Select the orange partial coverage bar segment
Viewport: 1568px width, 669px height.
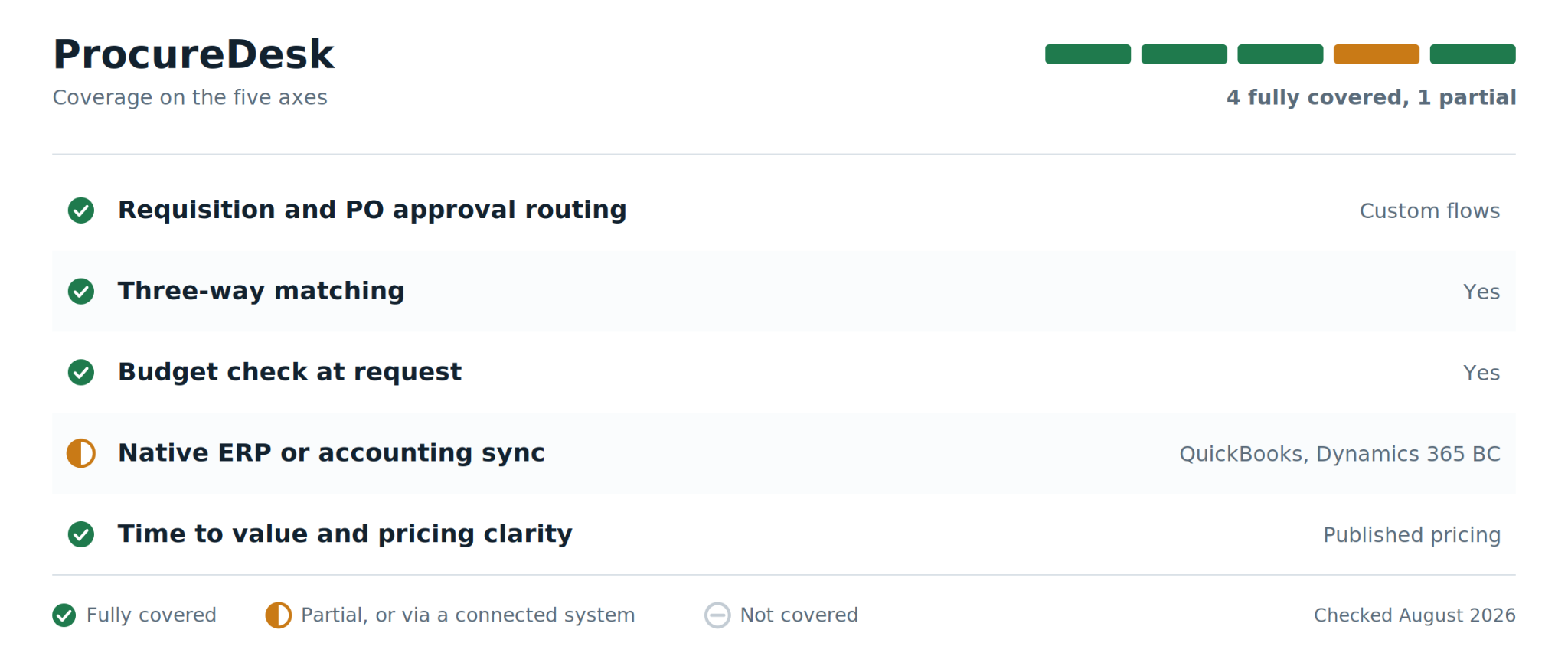(x=1377, y=54)
